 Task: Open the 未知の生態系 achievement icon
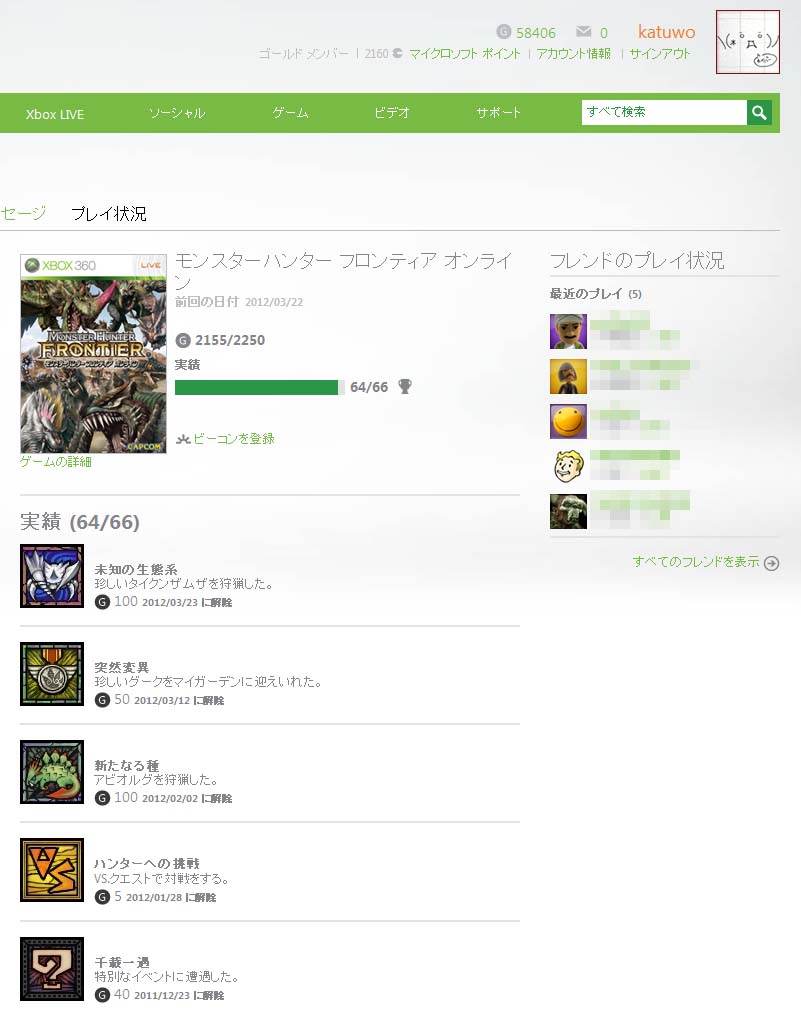coord(52,576)
